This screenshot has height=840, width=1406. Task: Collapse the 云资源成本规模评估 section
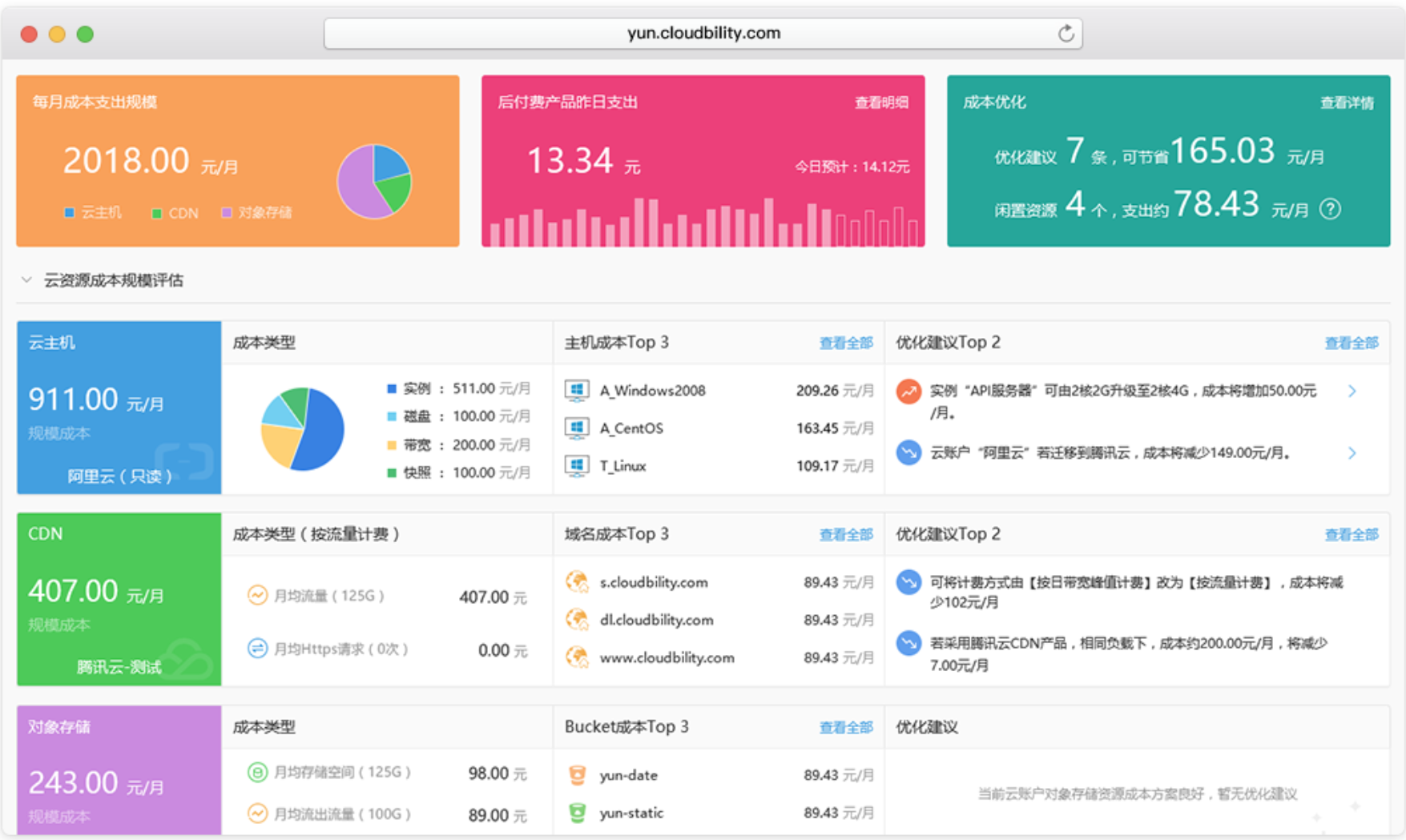(x=27, y=280)
